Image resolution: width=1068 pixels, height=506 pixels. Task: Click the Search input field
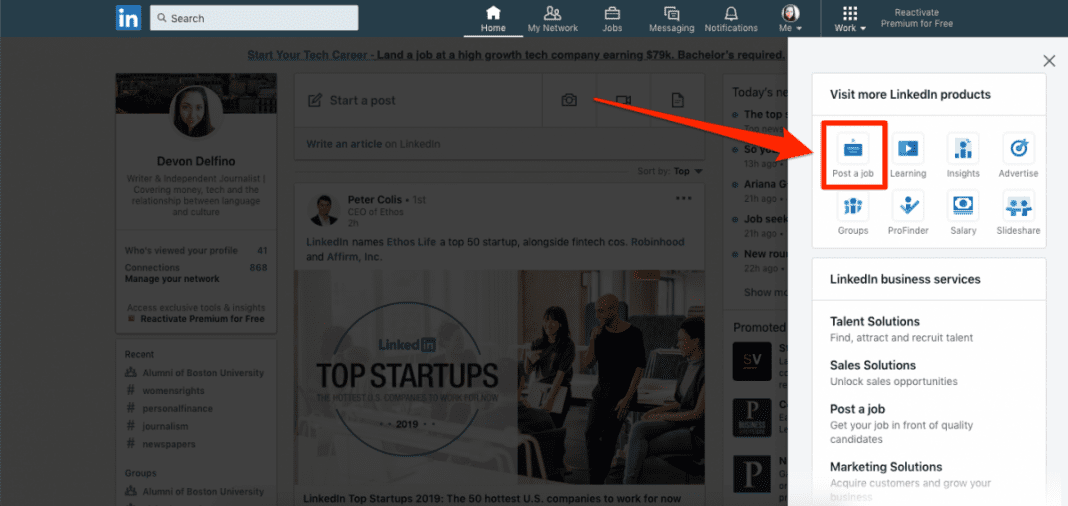click(x=254, y=18)
